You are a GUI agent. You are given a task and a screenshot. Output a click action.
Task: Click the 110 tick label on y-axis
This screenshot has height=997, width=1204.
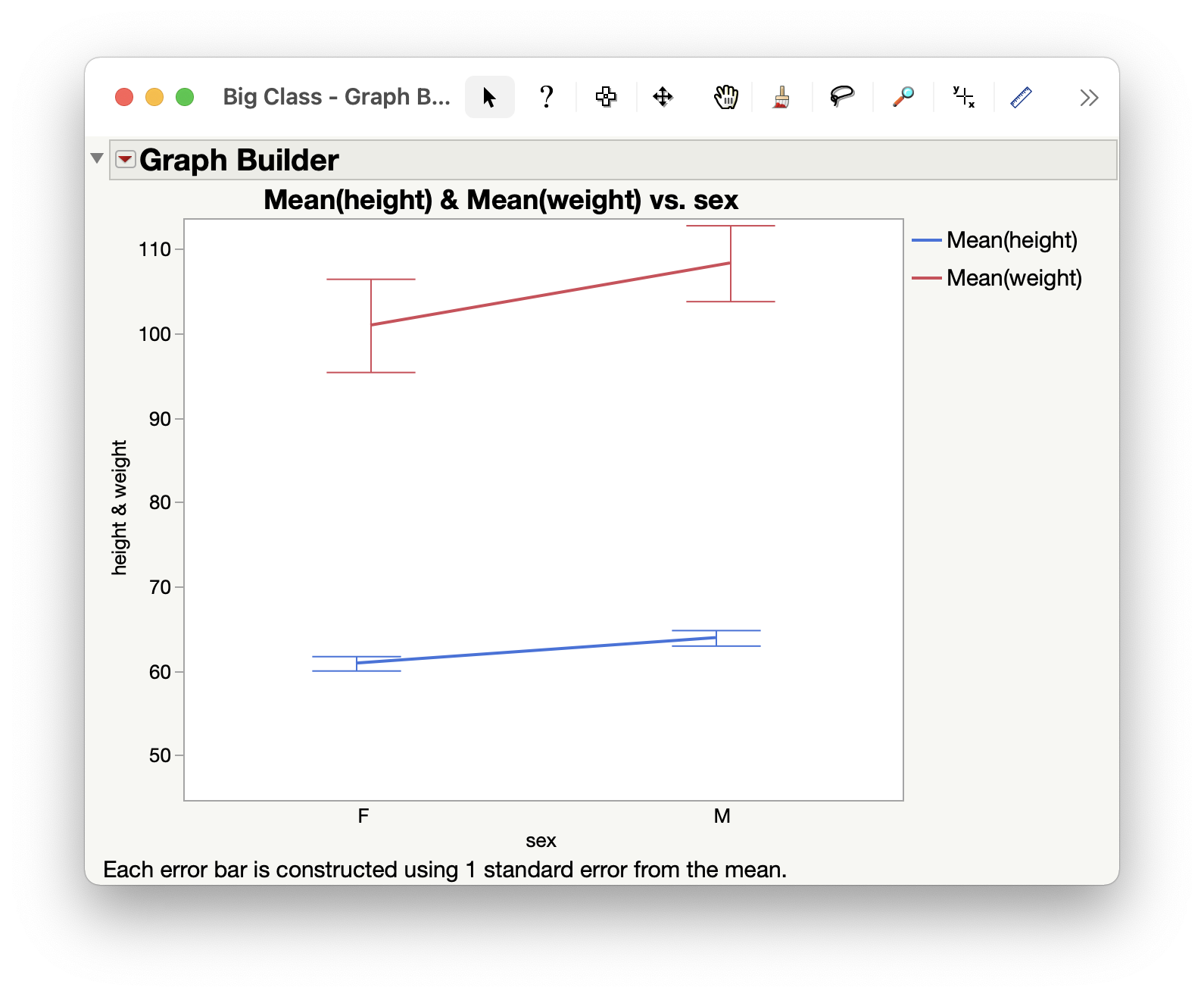(154, 249)
